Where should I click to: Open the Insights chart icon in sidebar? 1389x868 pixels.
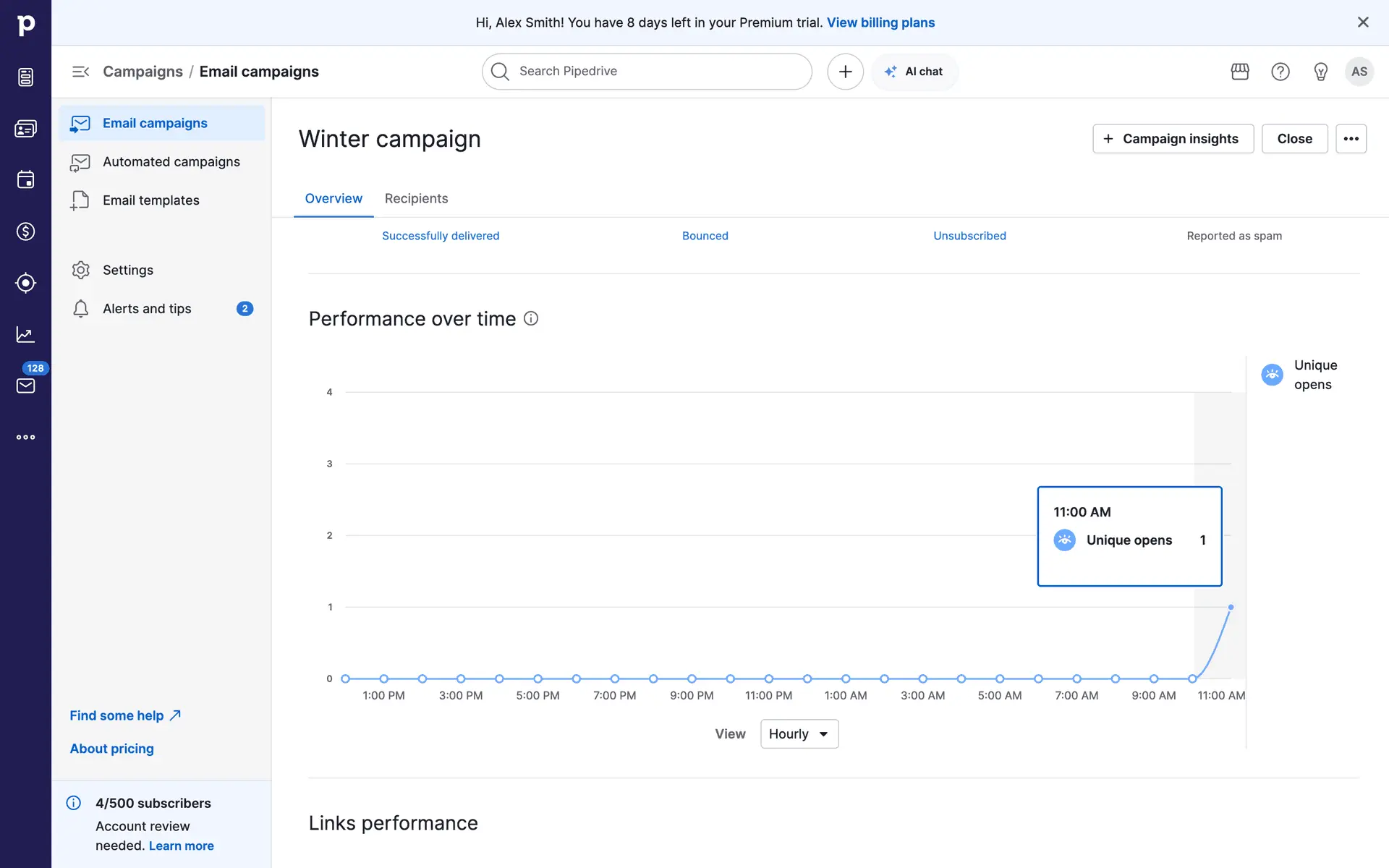(25, 334)
